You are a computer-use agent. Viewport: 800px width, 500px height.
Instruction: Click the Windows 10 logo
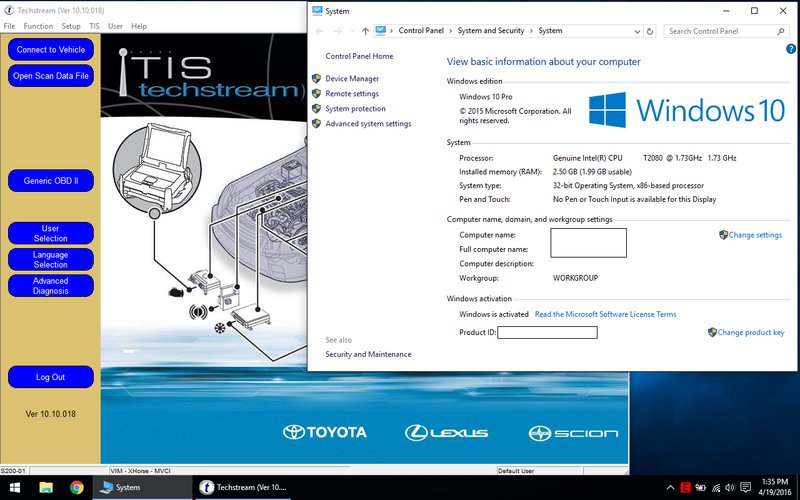(687, 110)
